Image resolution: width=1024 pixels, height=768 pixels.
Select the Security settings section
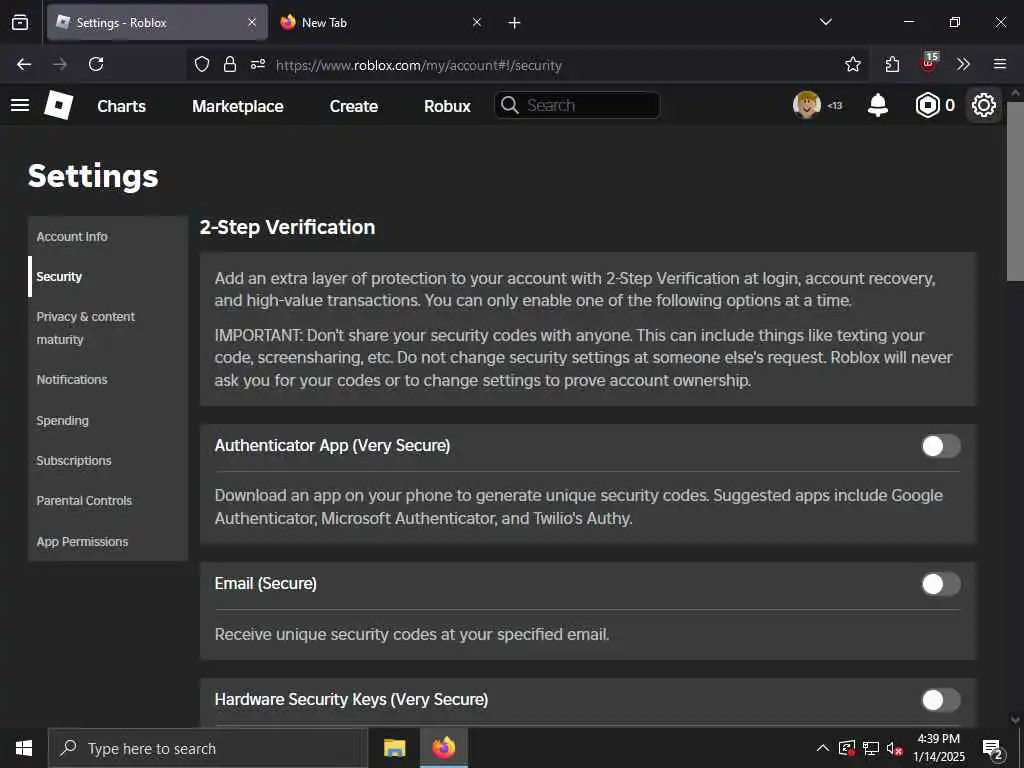[108, 276]
